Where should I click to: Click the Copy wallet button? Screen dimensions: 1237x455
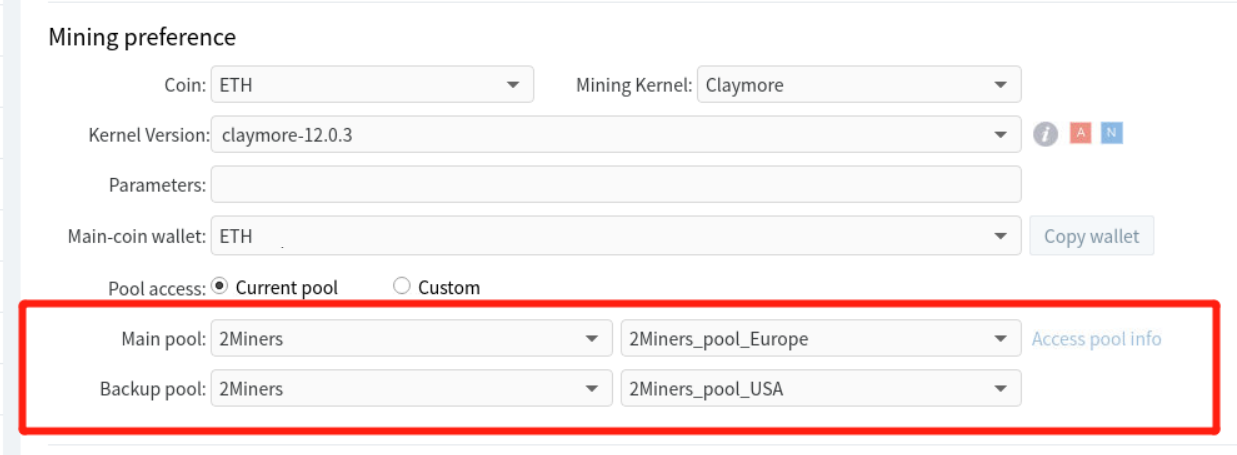click(1091, 236)
